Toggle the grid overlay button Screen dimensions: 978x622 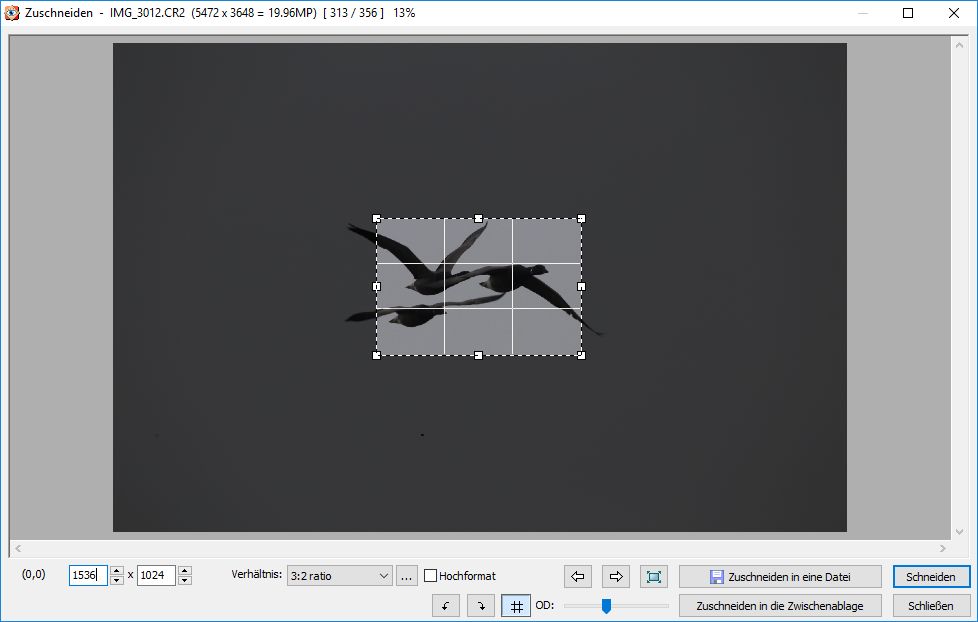pos(516,606)
